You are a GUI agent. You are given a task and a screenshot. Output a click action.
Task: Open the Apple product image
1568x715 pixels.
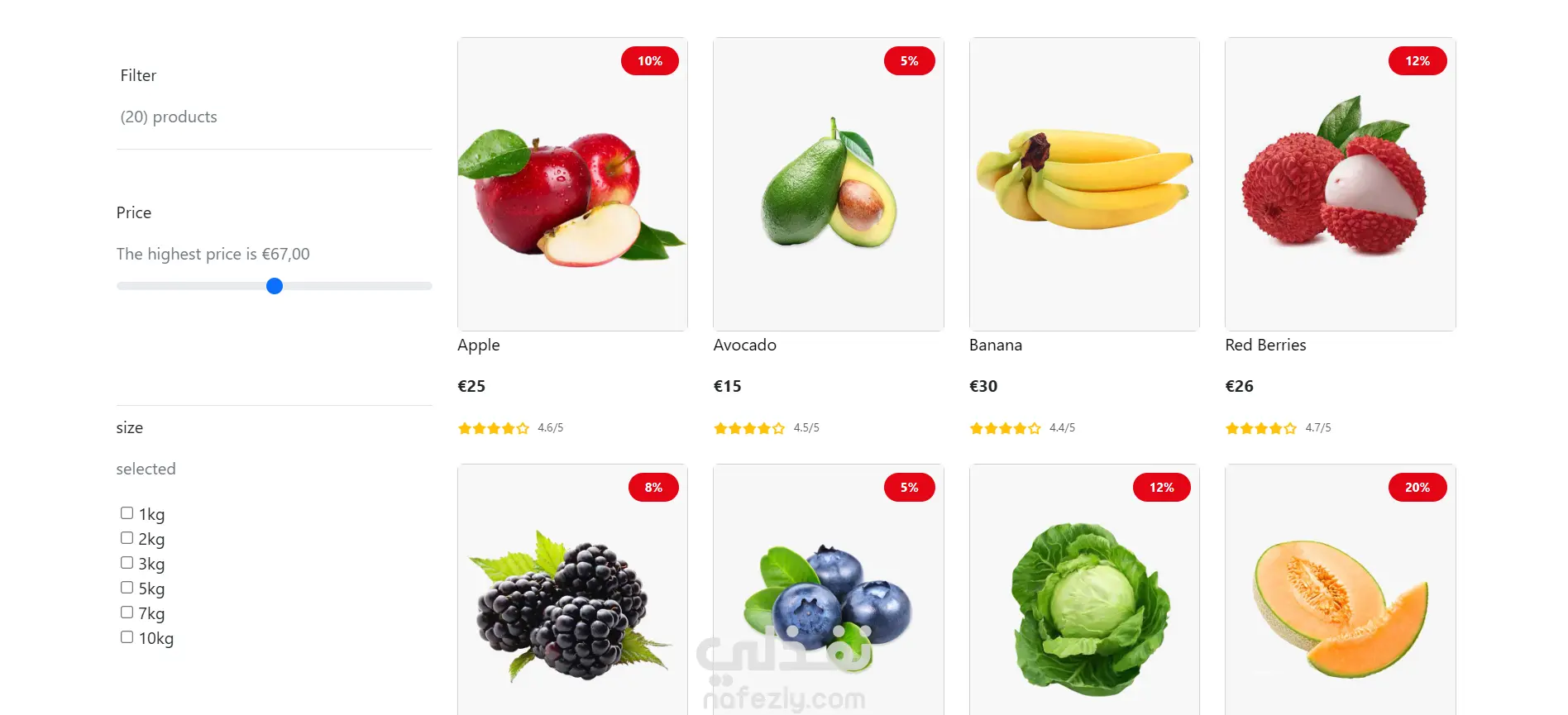point(572,184)
